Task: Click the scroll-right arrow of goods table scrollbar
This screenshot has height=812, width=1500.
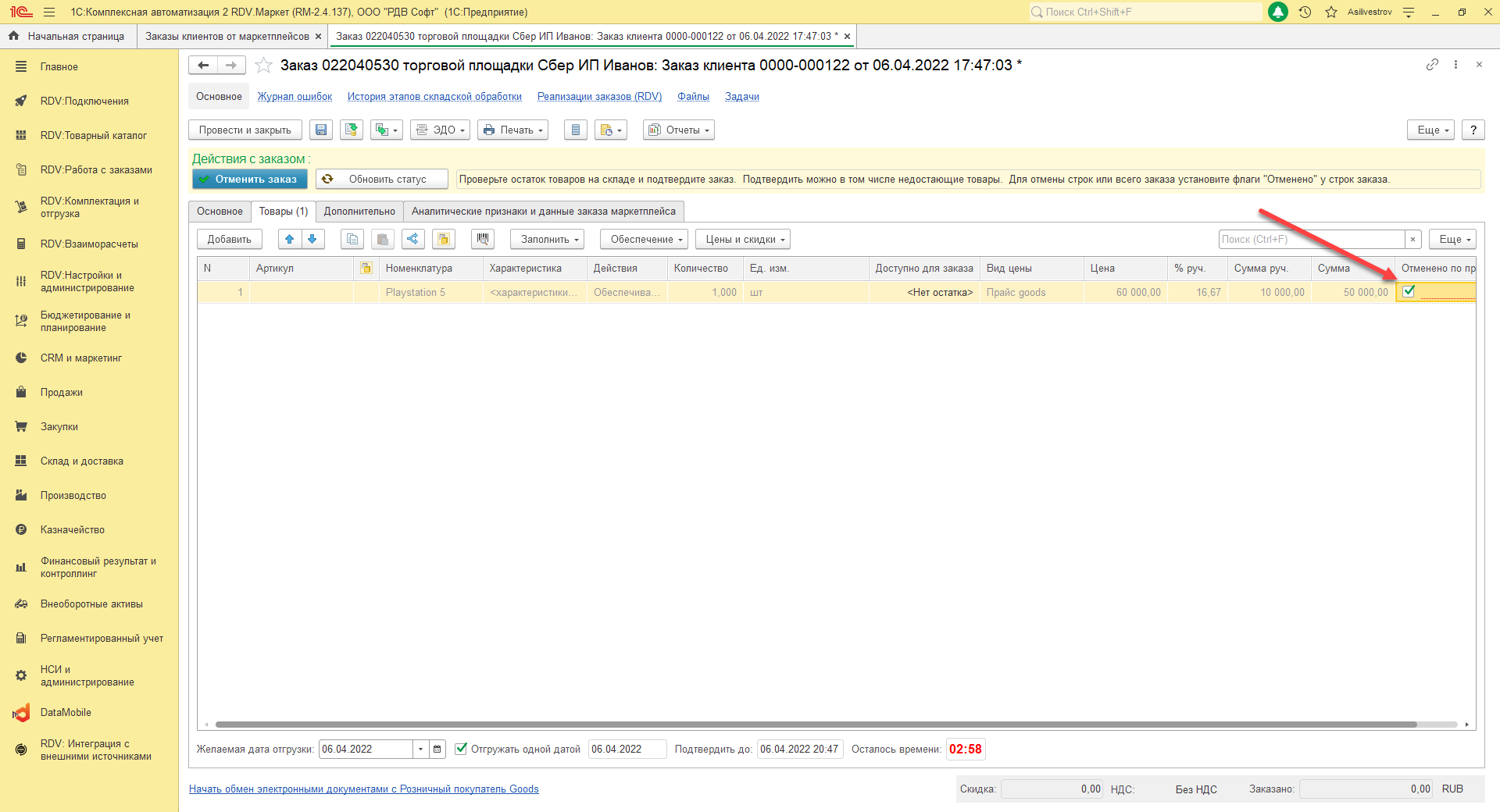Action: tap(1467, 725)
